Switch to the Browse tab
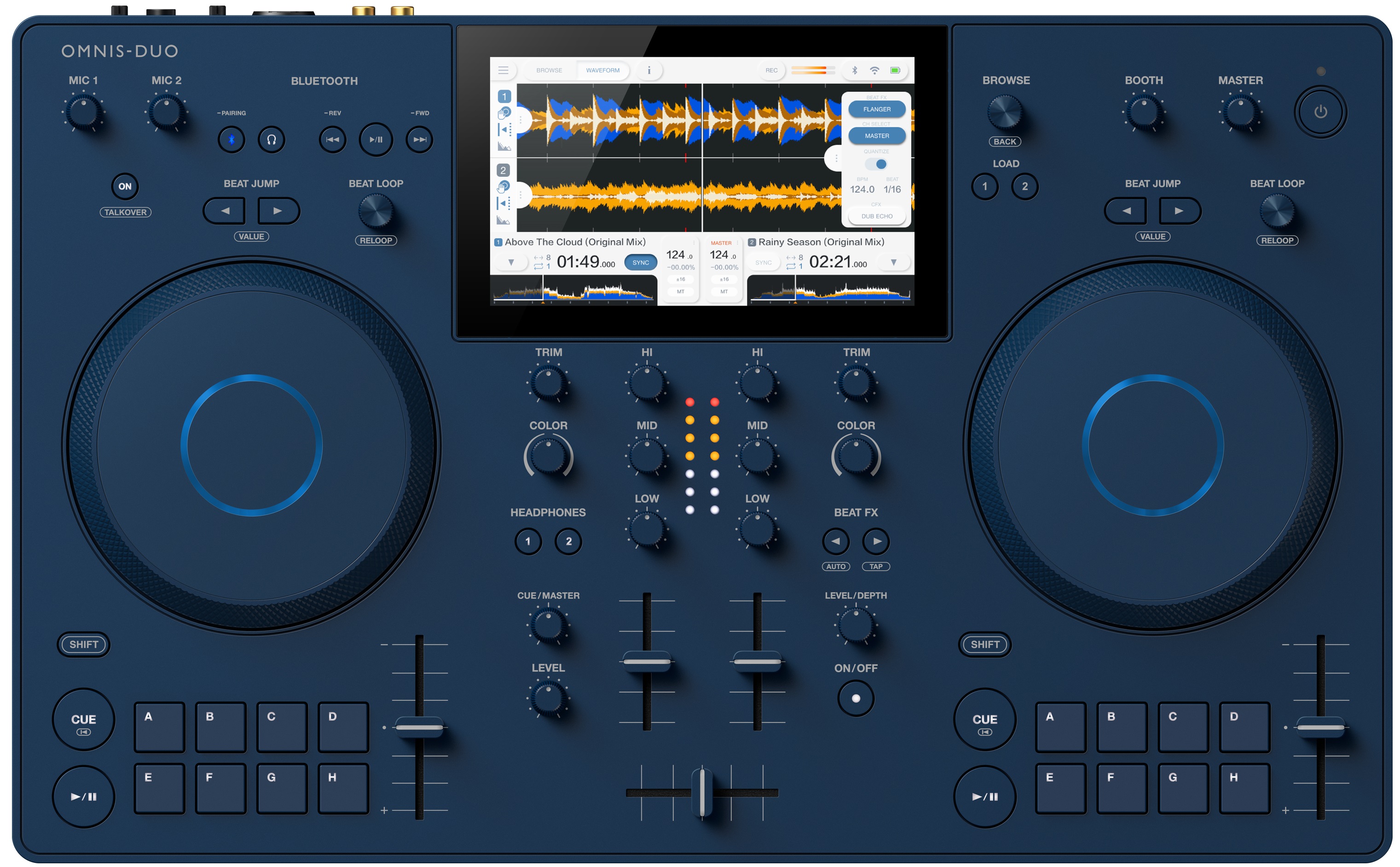Viewport: 1400px width, 867px height. [x=549, y=70]
